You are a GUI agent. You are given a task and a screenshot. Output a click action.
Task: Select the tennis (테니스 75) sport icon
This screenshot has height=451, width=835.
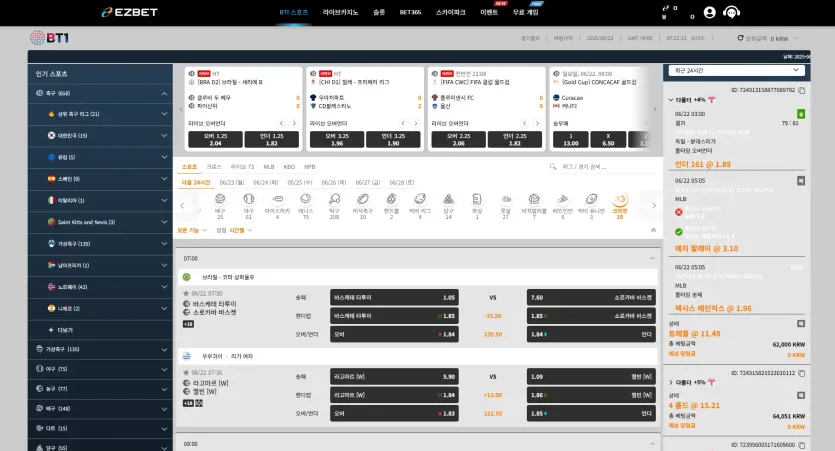coord(306,199)
